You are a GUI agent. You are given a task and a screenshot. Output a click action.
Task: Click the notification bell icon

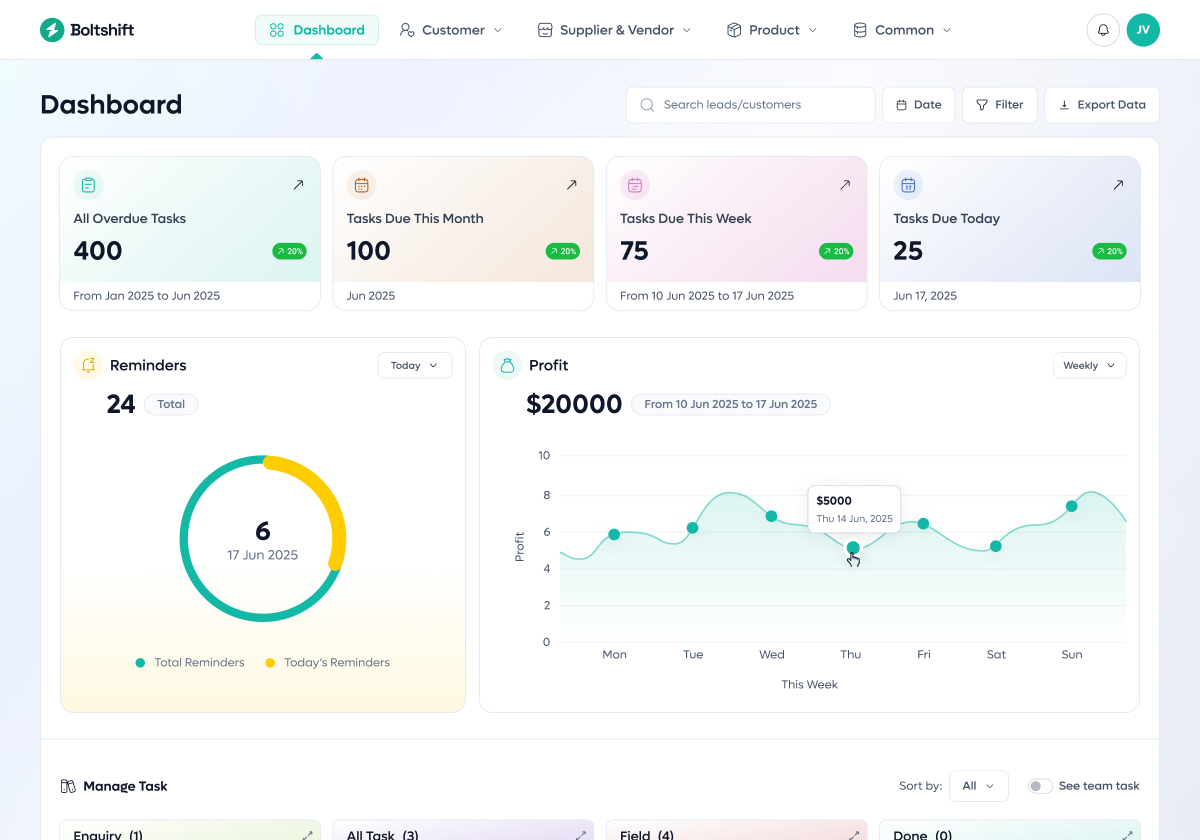pos(1103,30)
